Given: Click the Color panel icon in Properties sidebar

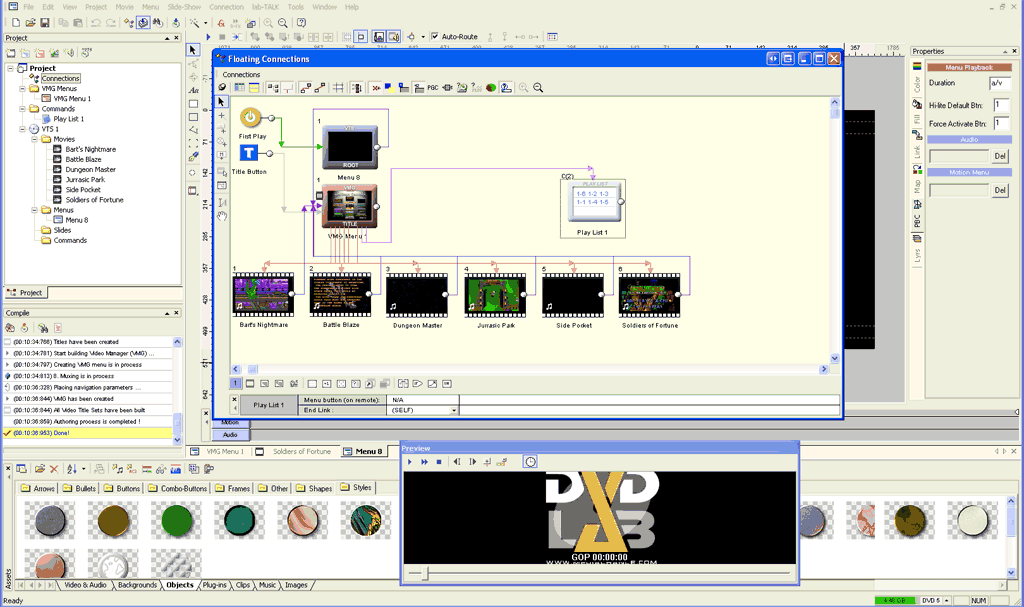Looking at the screenshot, I should tap(917, 67).
